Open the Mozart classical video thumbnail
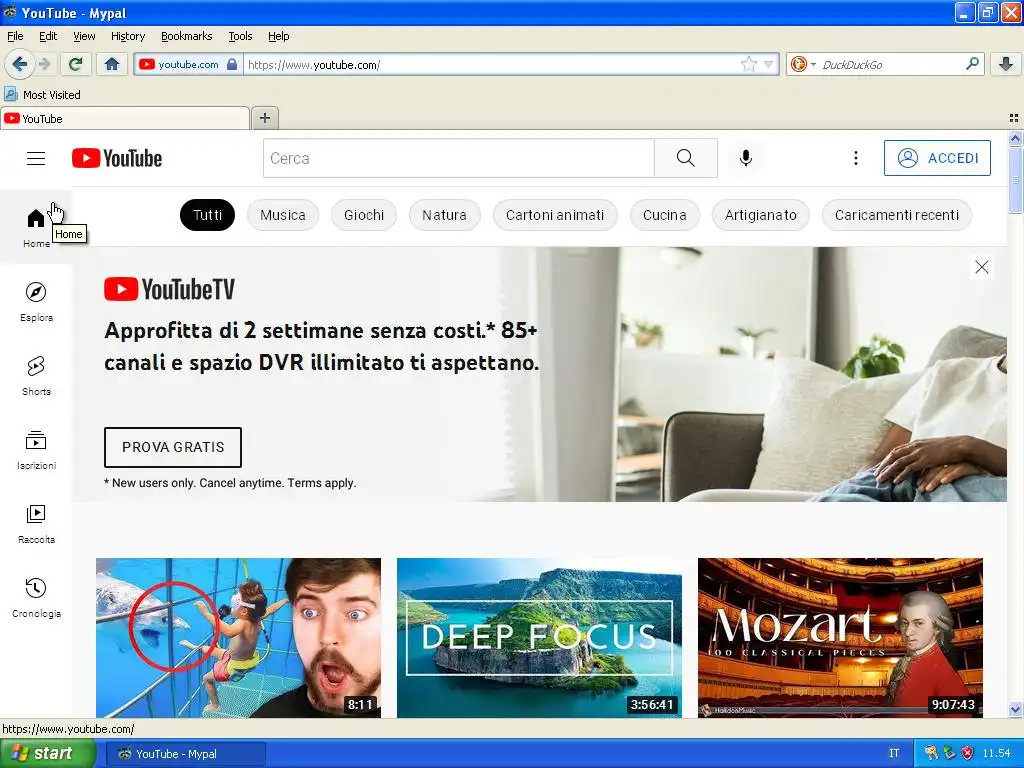Screen dimensions: 1024x768 840,637
